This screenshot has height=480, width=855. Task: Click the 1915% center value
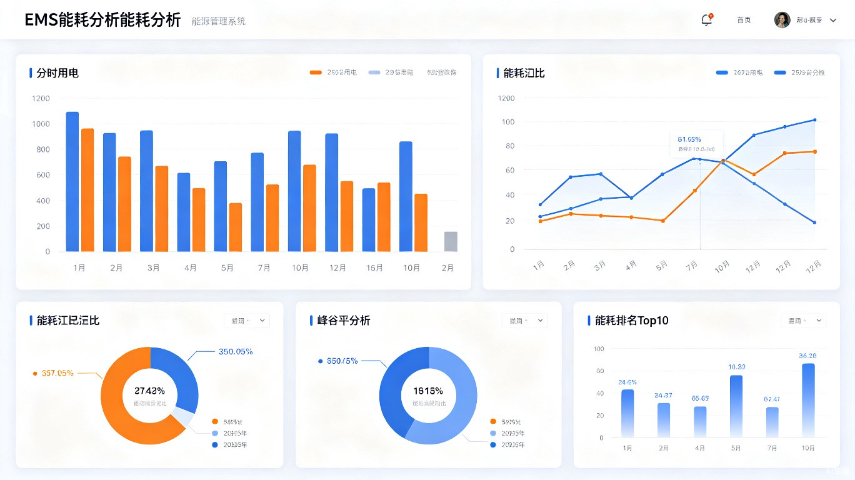click(x=428, y=391)
